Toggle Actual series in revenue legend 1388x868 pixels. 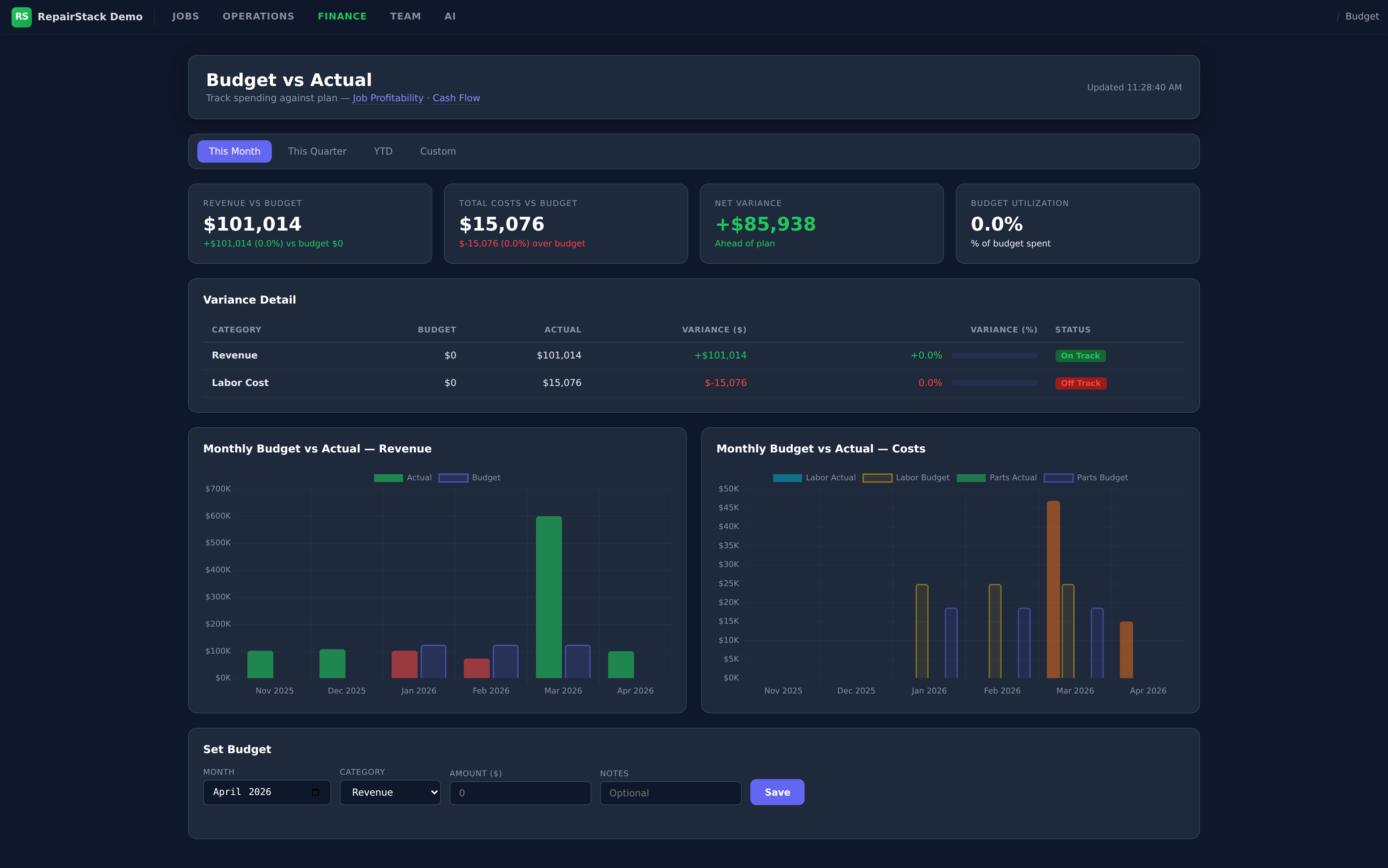click(388, 478)
